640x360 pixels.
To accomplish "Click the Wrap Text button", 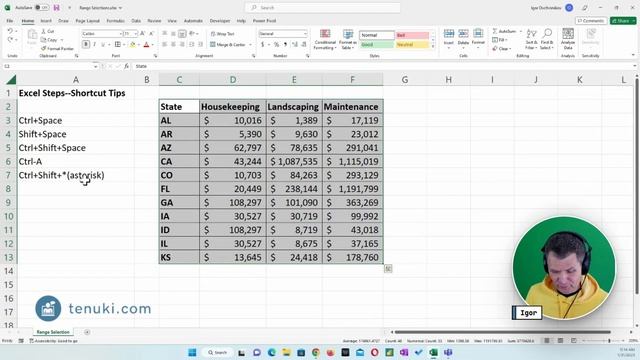I will [x=222, y=34].
